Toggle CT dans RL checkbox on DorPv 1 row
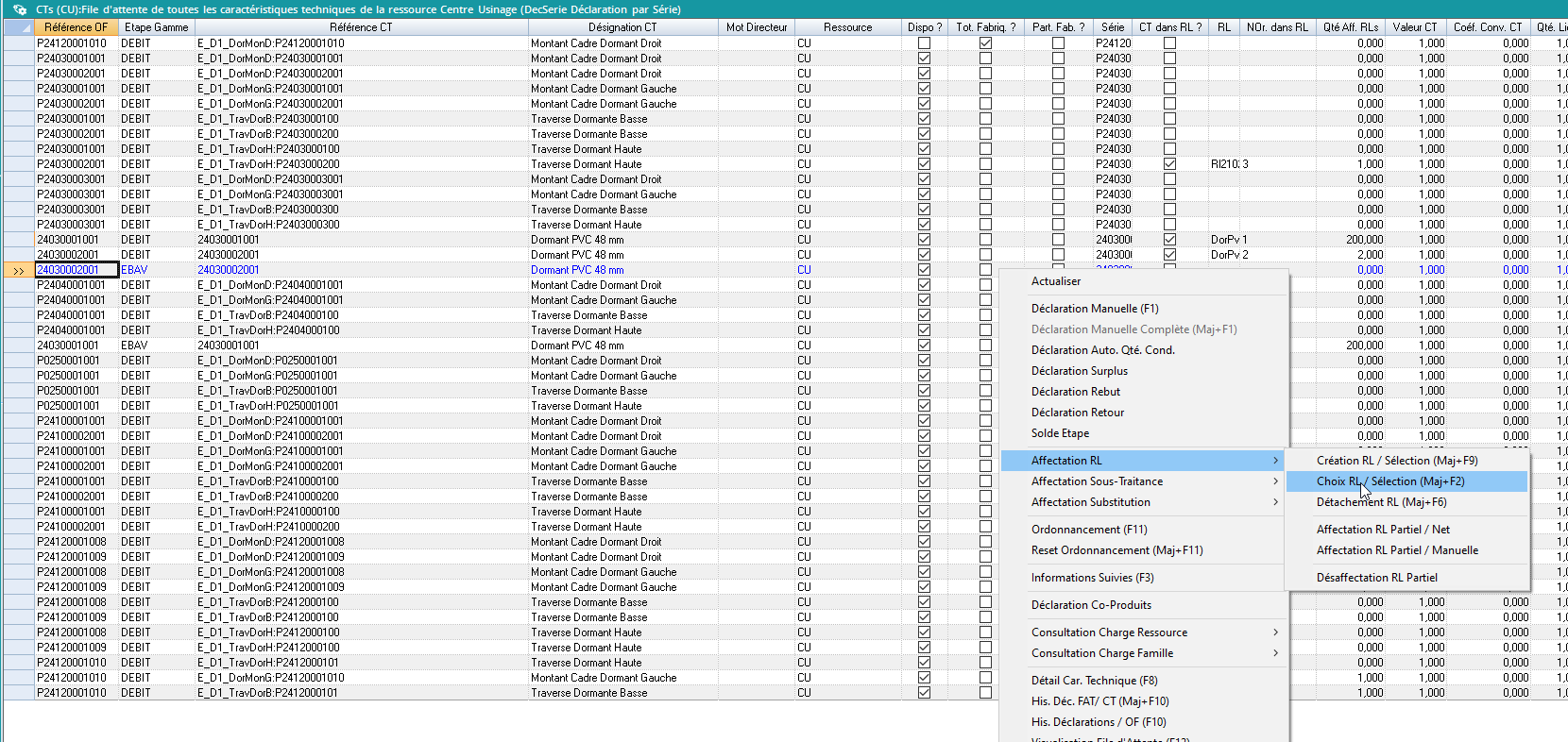Image resolution: width=1568 pixels, height=742 pixels. point(1169,240)
